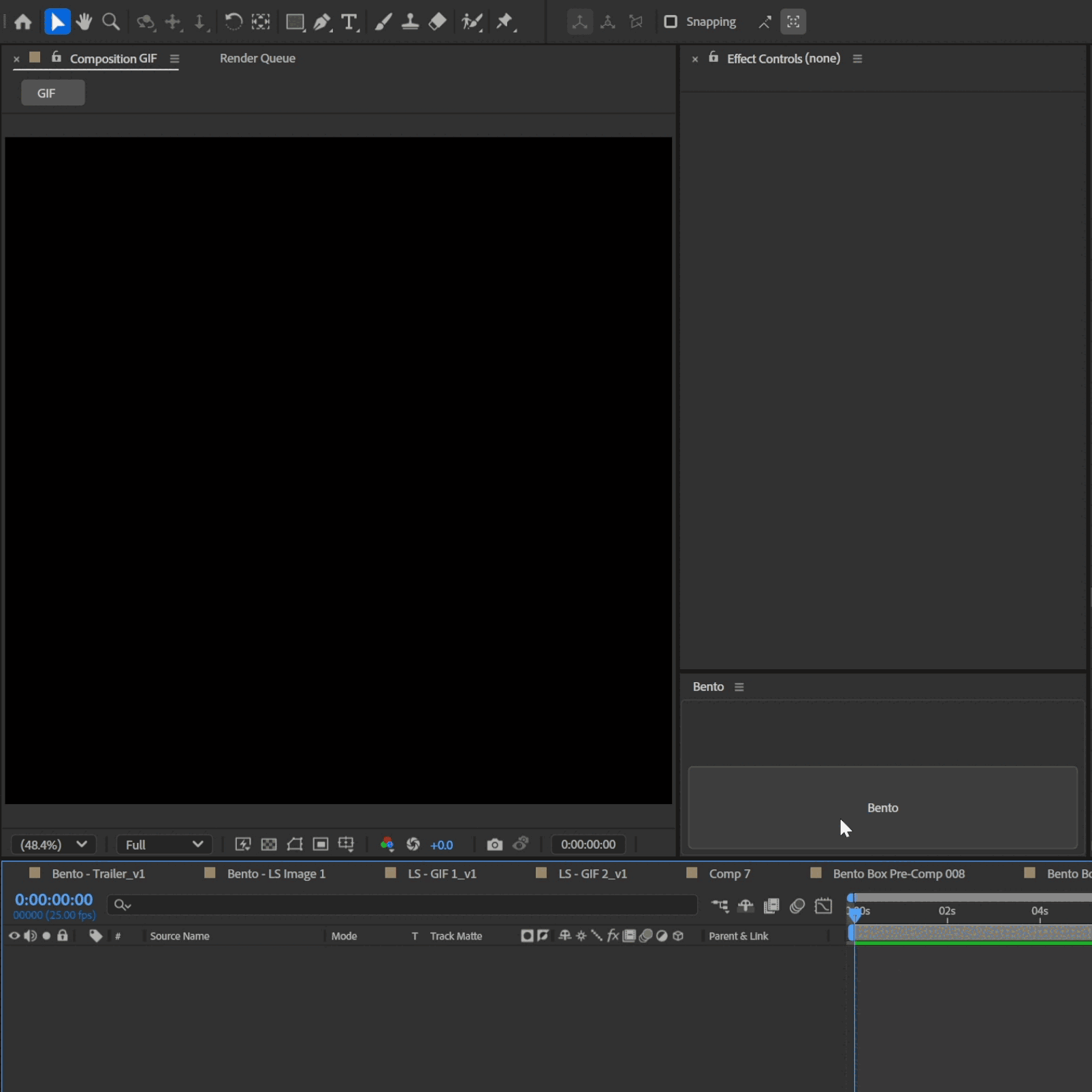The height and width of the screenshot is (1092, 1092).
Task: Open the channel and color management icon
Action: coord(387,844)
